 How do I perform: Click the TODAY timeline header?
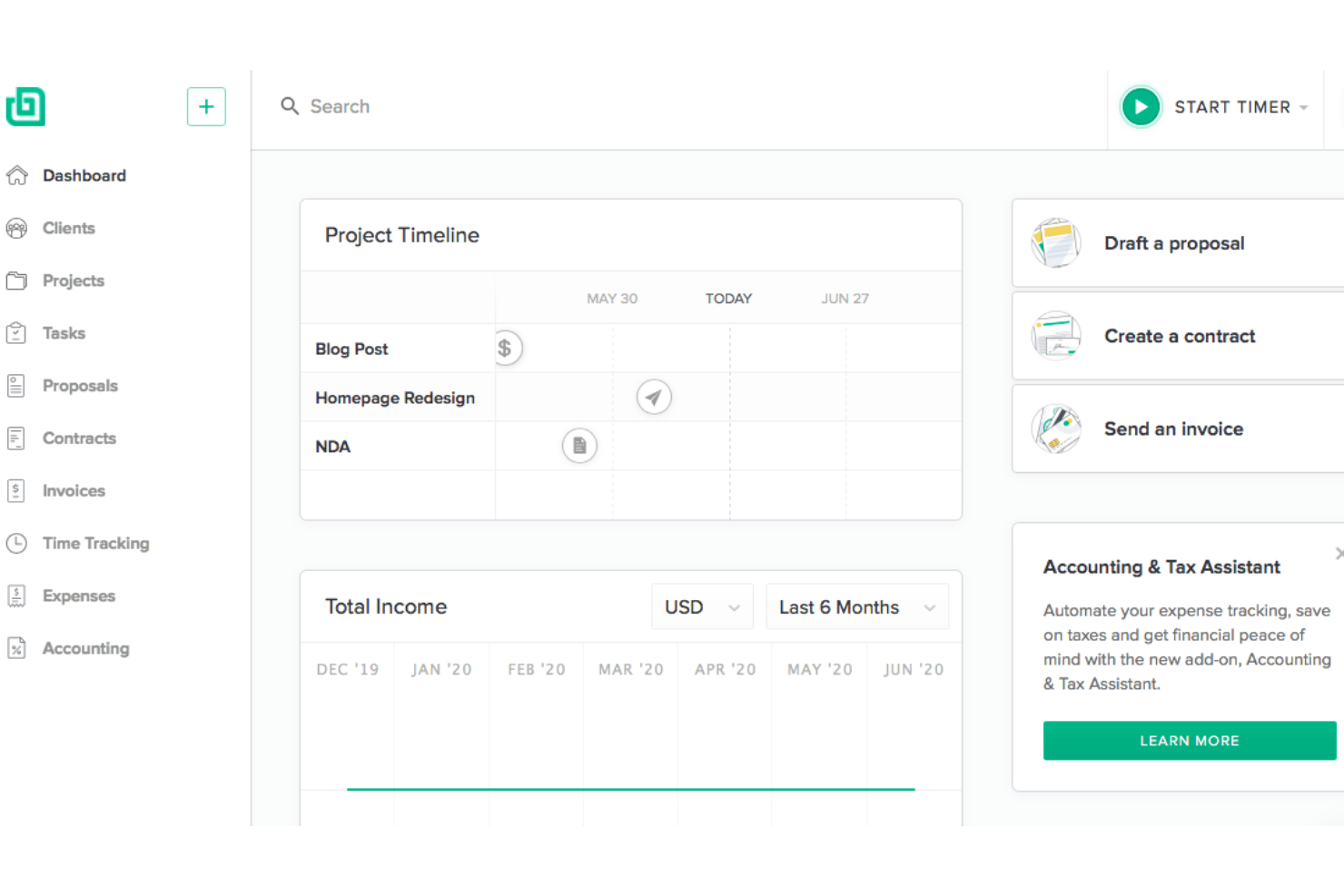(728, 299)
